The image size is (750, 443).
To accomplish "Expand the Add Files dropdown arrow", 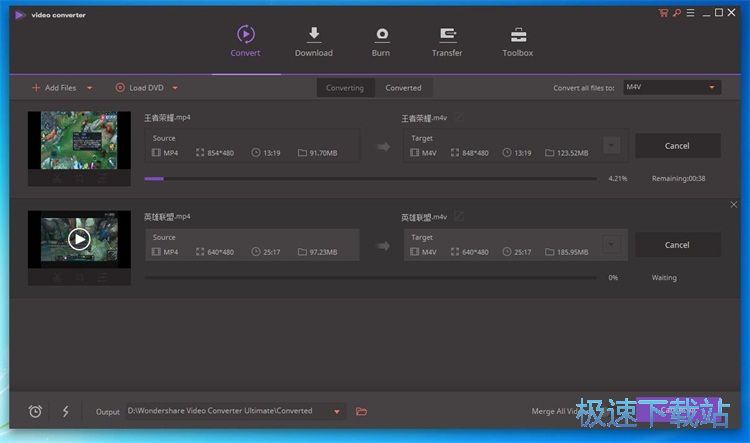I will [x=89, y=88].
